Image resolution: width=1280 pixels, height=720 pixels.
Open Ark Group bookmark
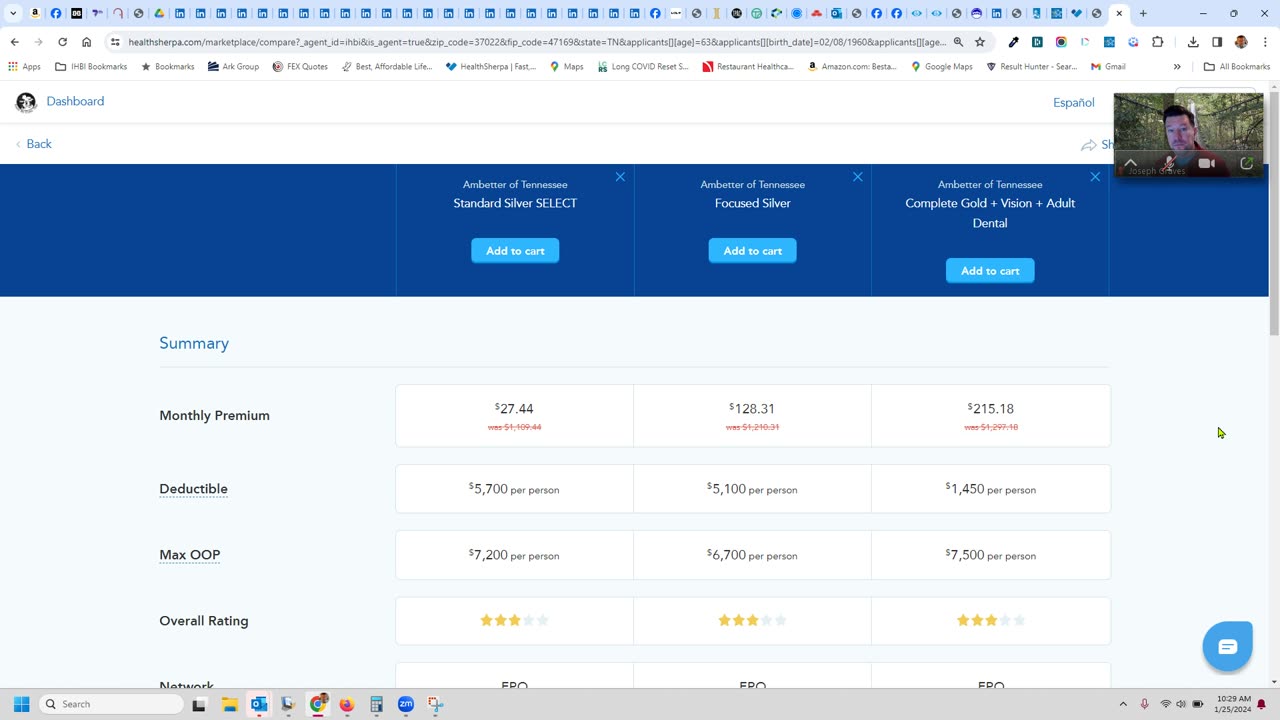[233, 67]
